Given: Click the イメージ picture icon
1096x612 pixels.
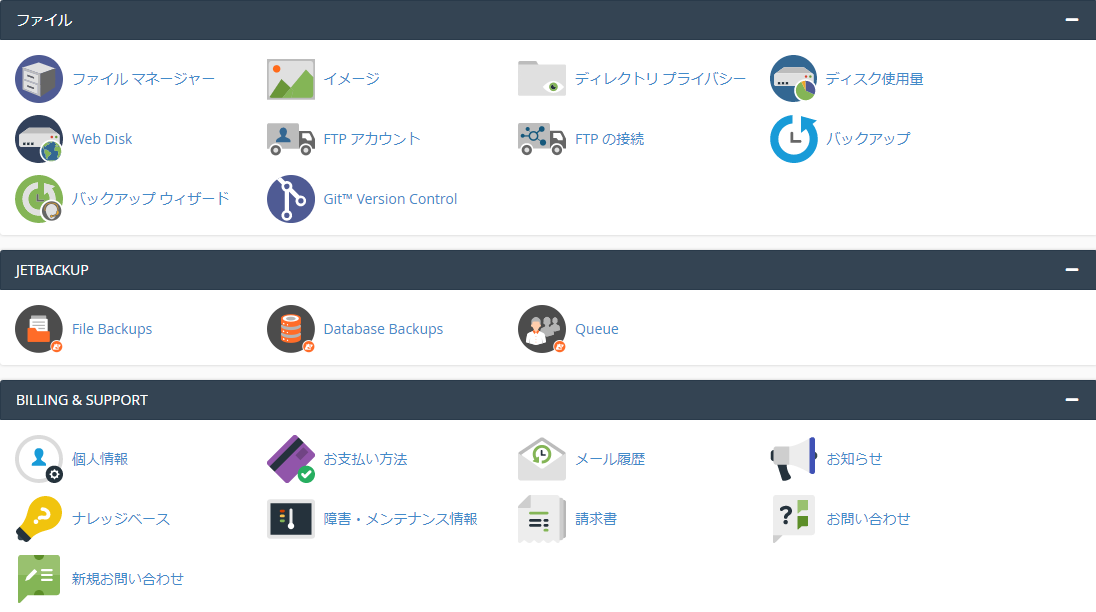Looking at the screenshot, I should tap(291, 79).
